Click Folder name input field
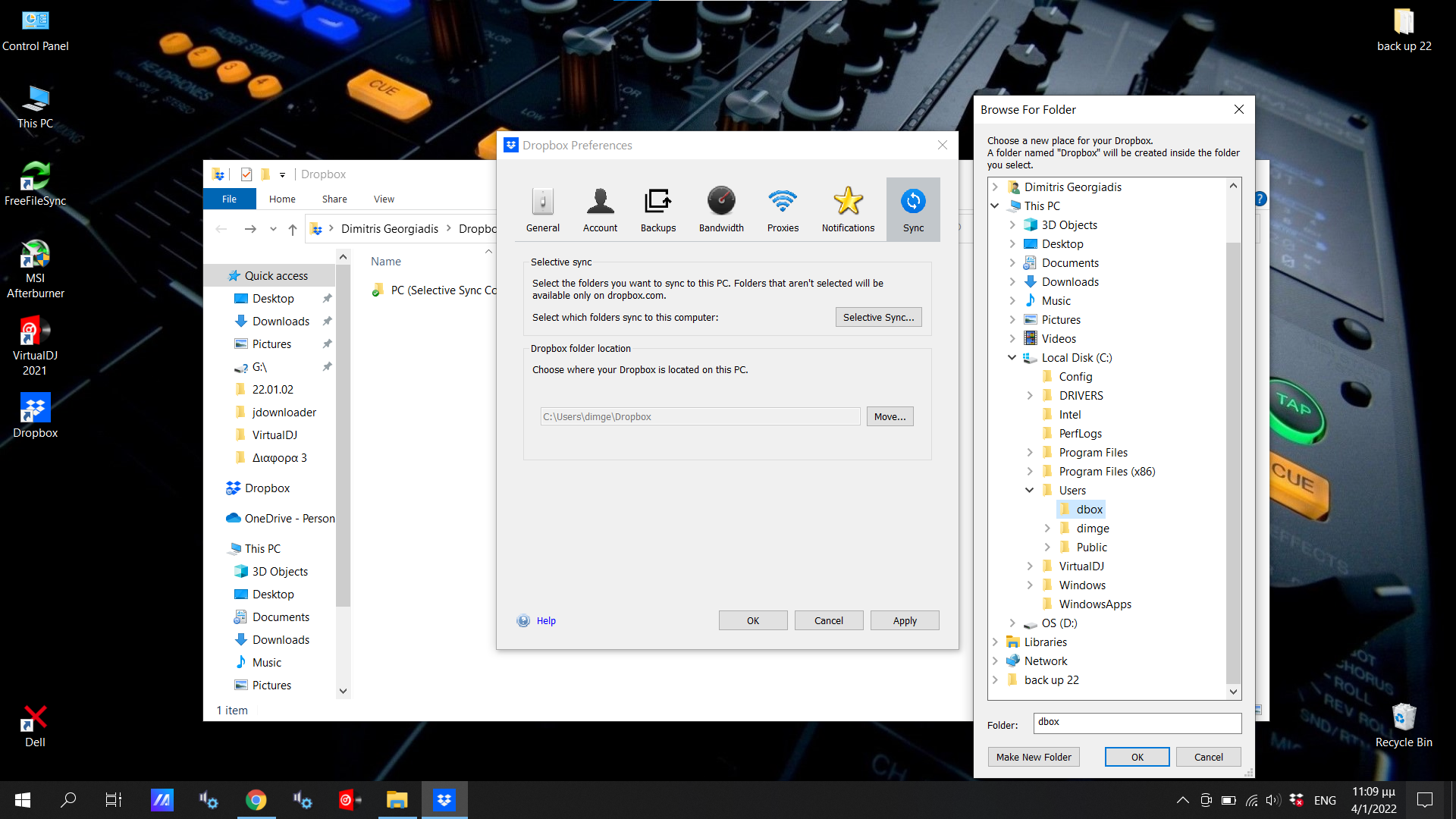 (x=1137, y=723)
